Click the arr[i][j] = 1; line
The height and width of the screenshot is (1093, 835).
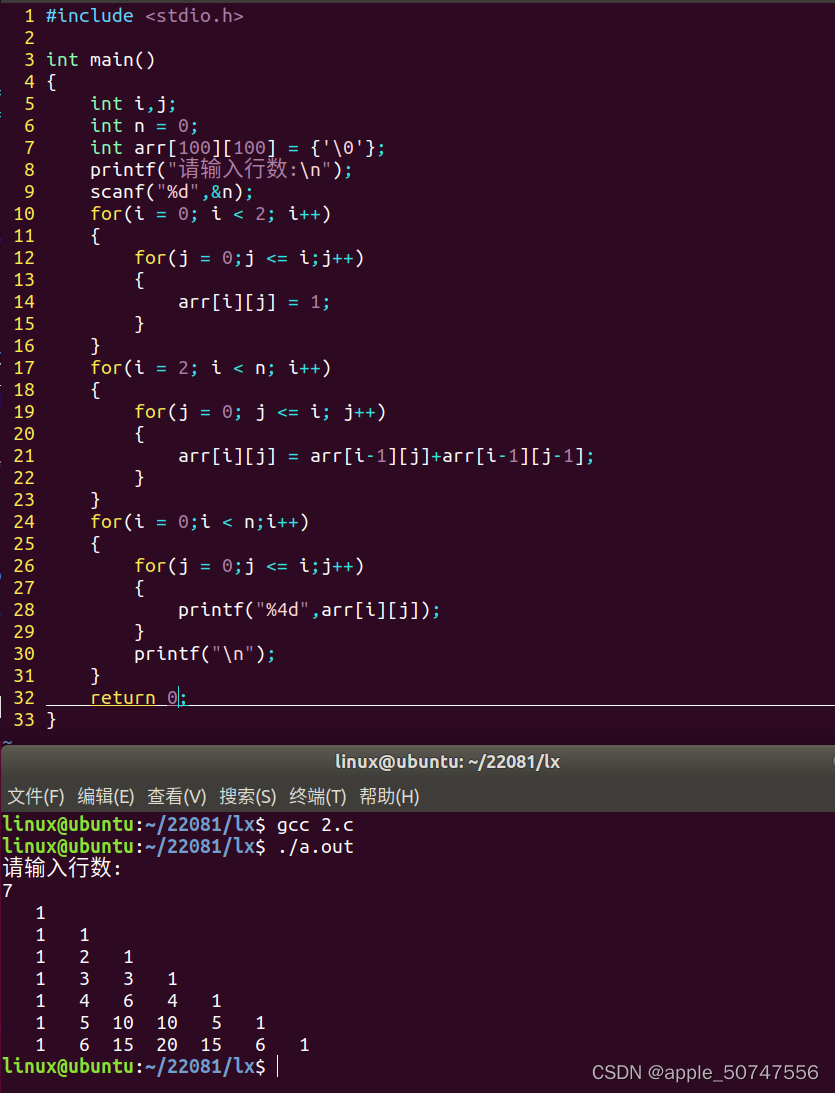[x=254, y=302]
